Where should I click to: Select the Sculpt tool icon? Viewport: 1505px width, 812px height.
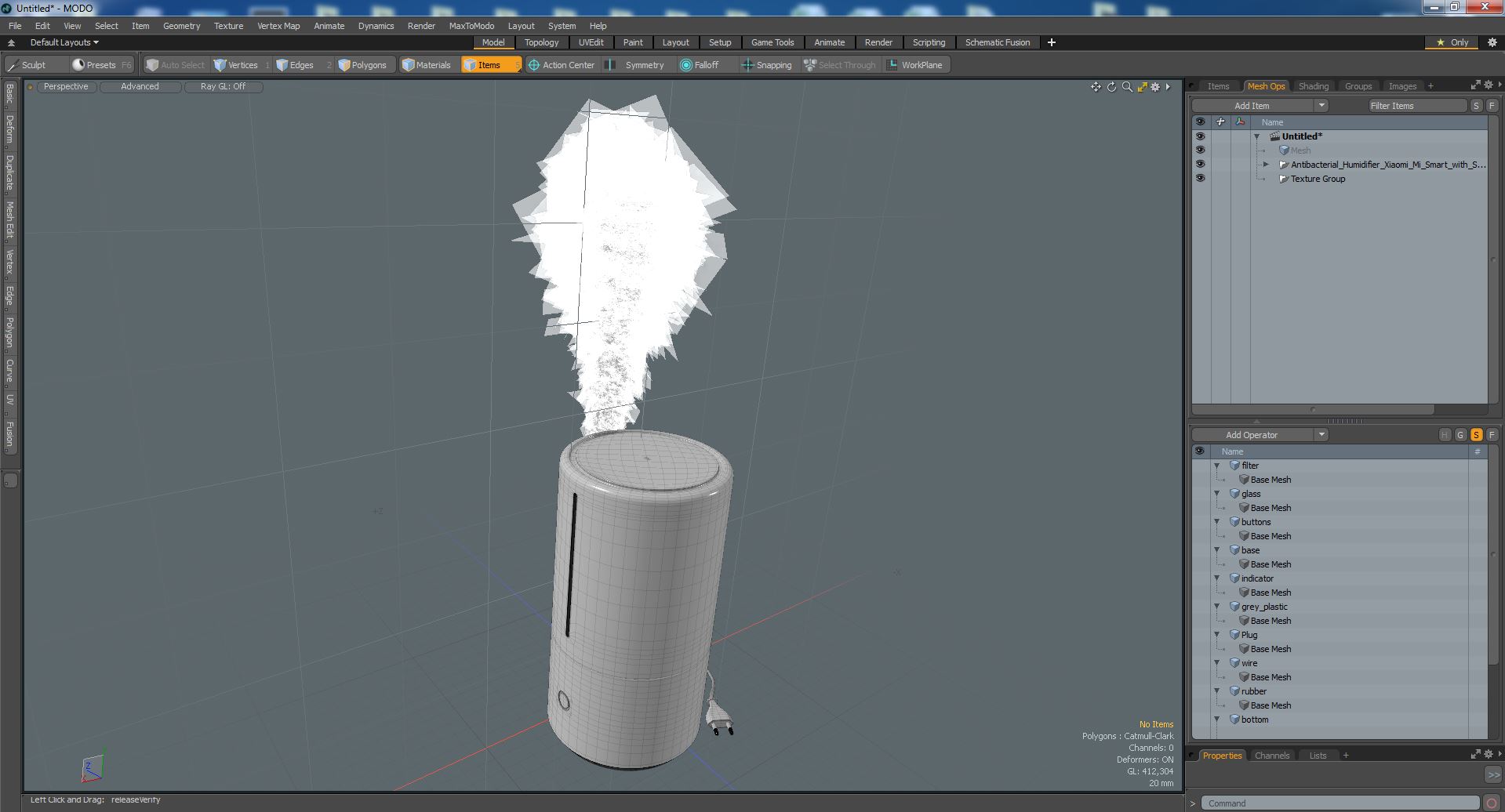(13, 65)
